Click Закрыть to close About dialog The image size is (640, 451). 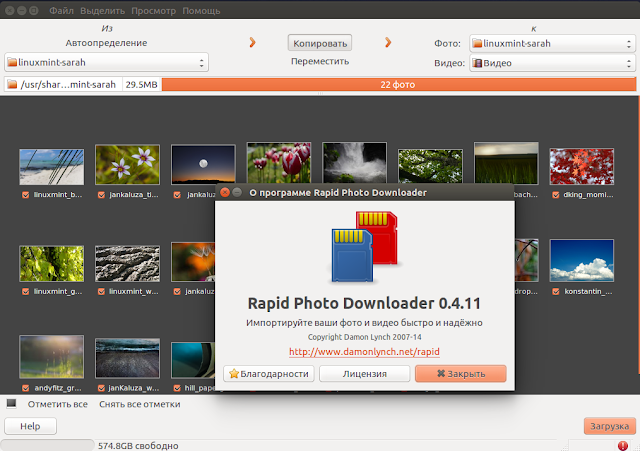461,373
